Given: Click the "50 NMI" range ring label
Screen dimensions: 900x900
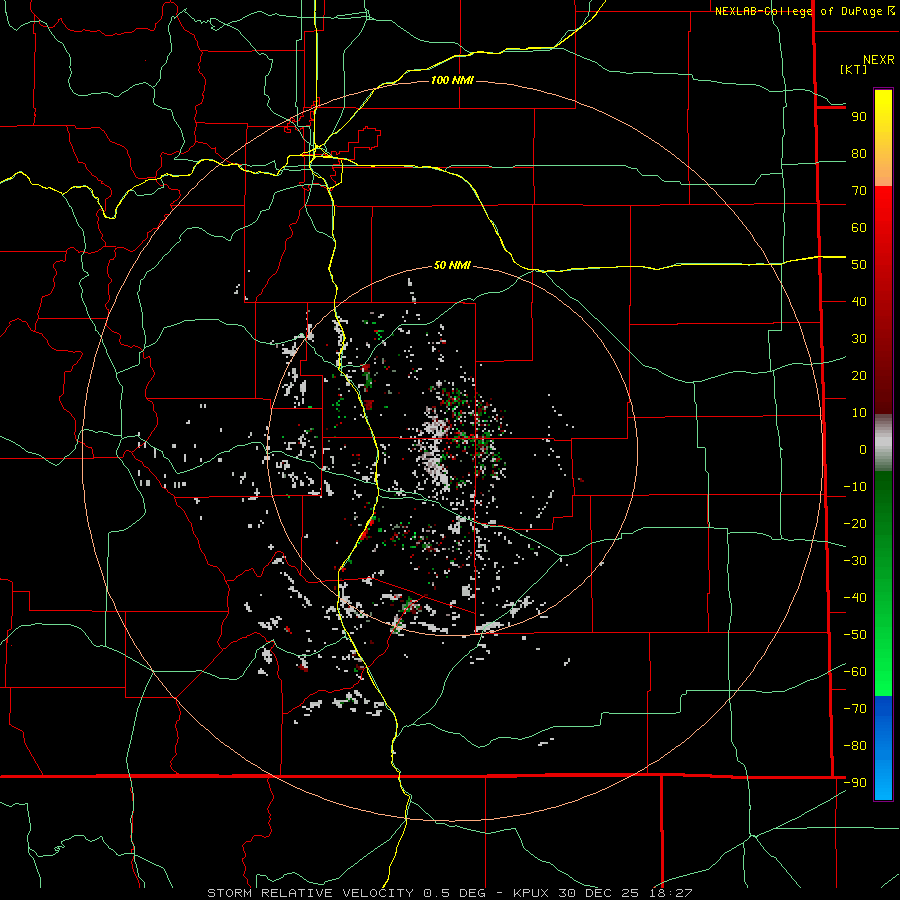Looking at the screenshot, I should point(452,265).
